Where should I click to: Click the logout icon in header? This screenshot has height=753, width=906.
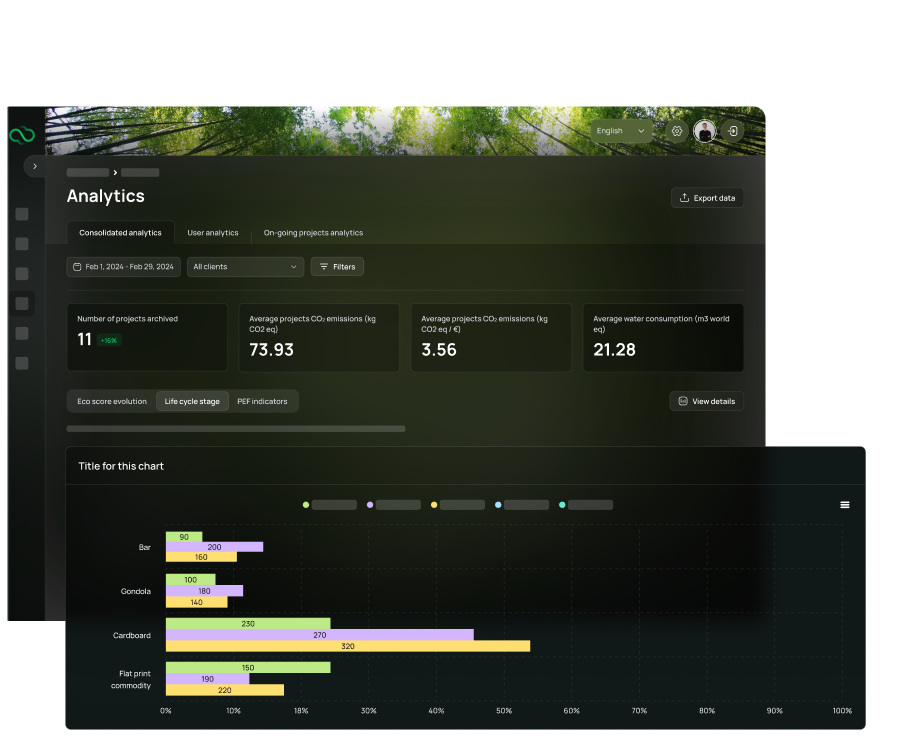click(733, 131)
